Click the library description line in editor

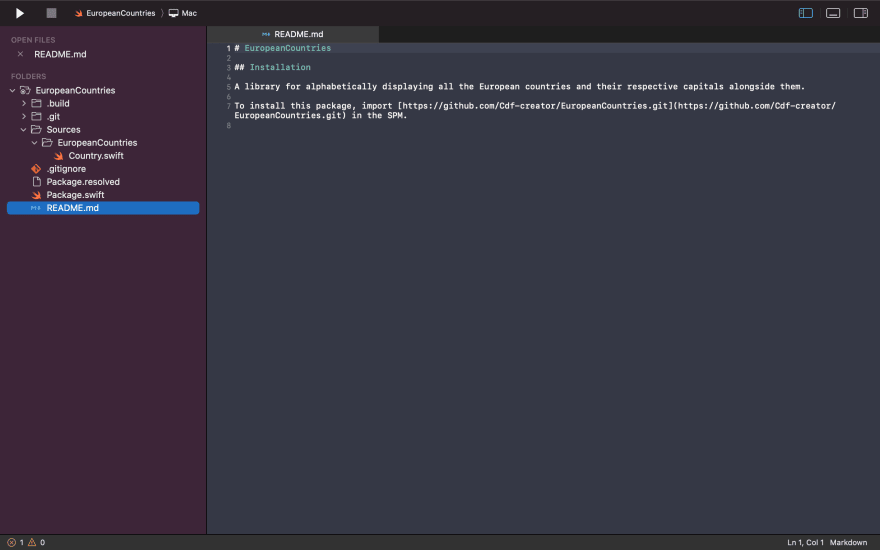point(519,86)
